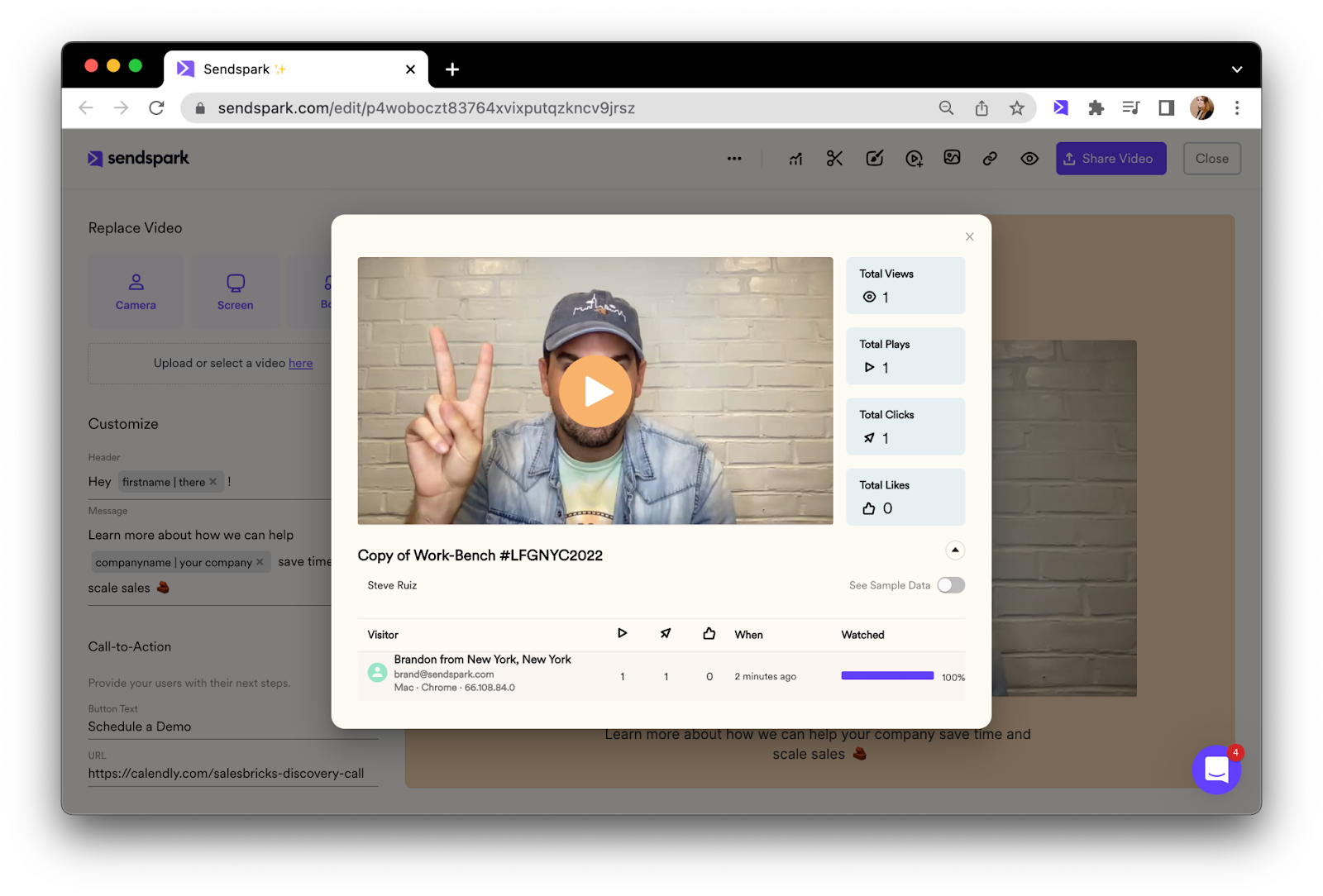Reload the current page

tap(156, 107)
